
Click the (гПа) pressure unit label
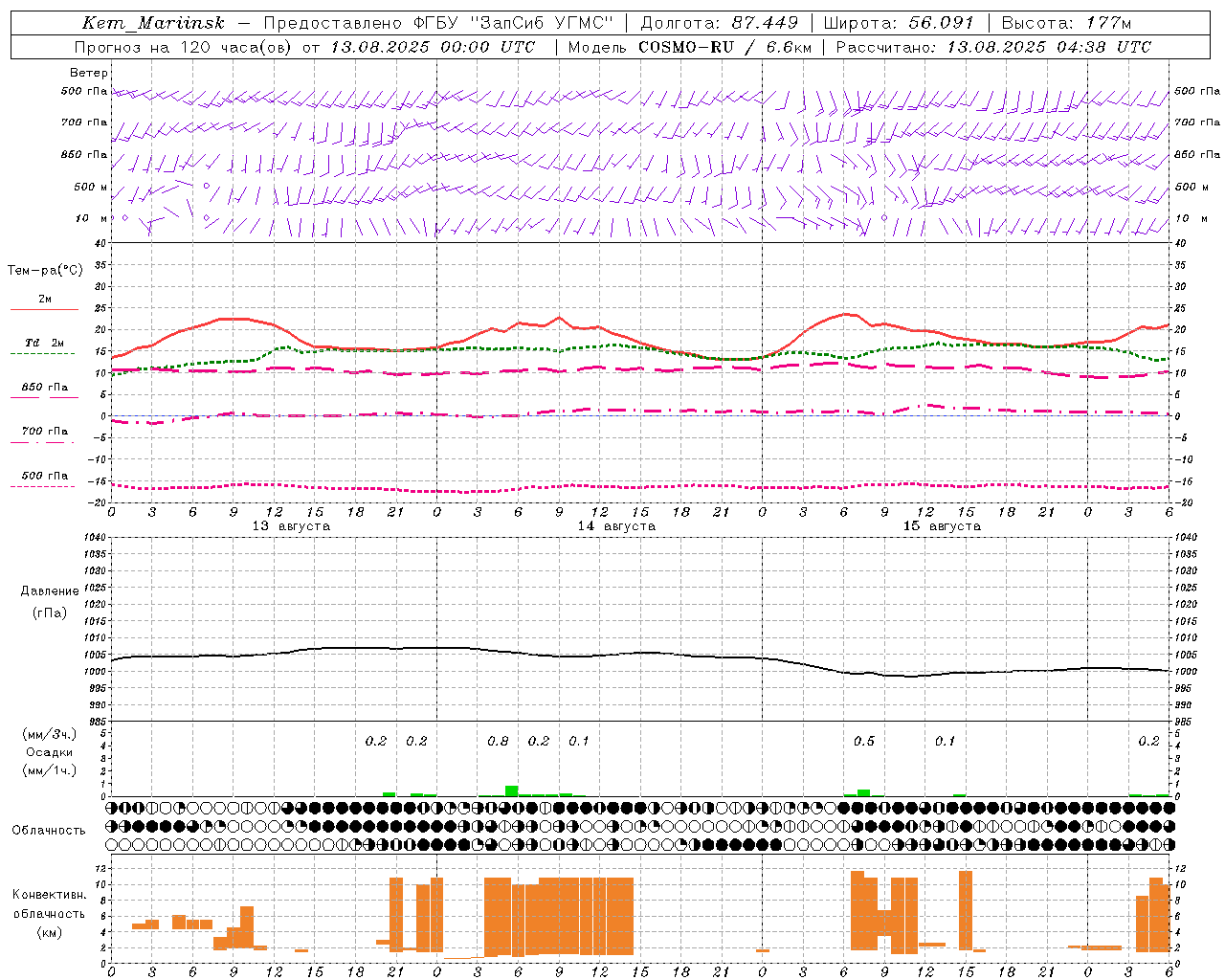click(50, 613)
